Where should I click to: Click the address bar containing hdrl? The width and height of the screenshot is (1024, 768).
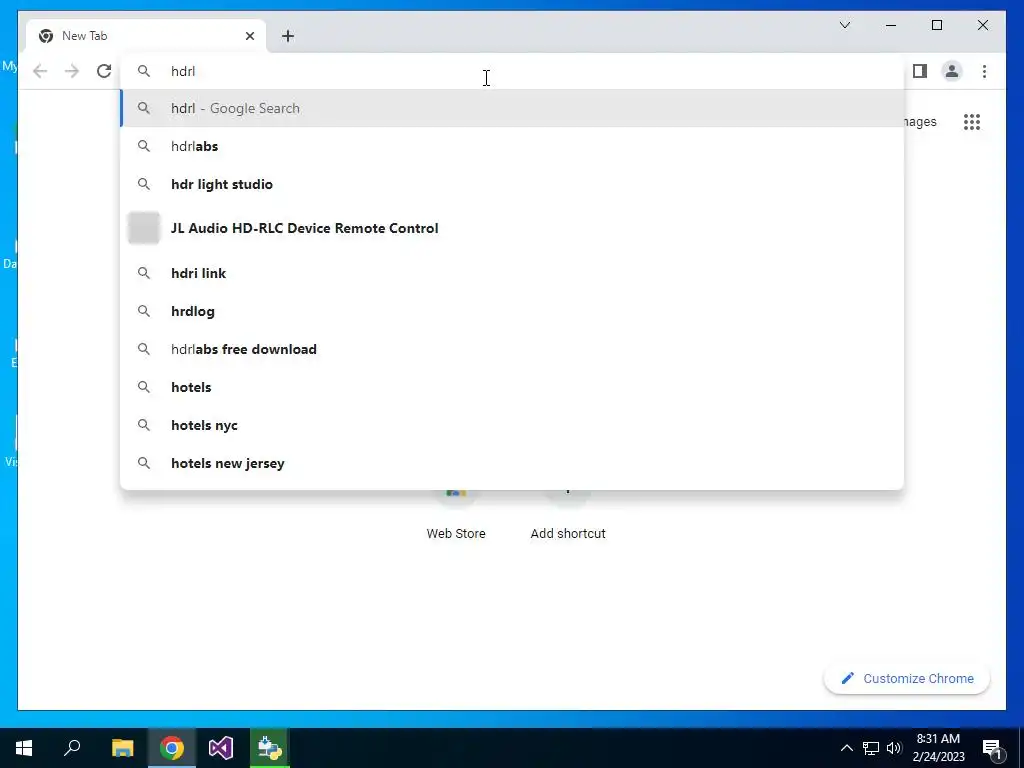click(513, 71)
